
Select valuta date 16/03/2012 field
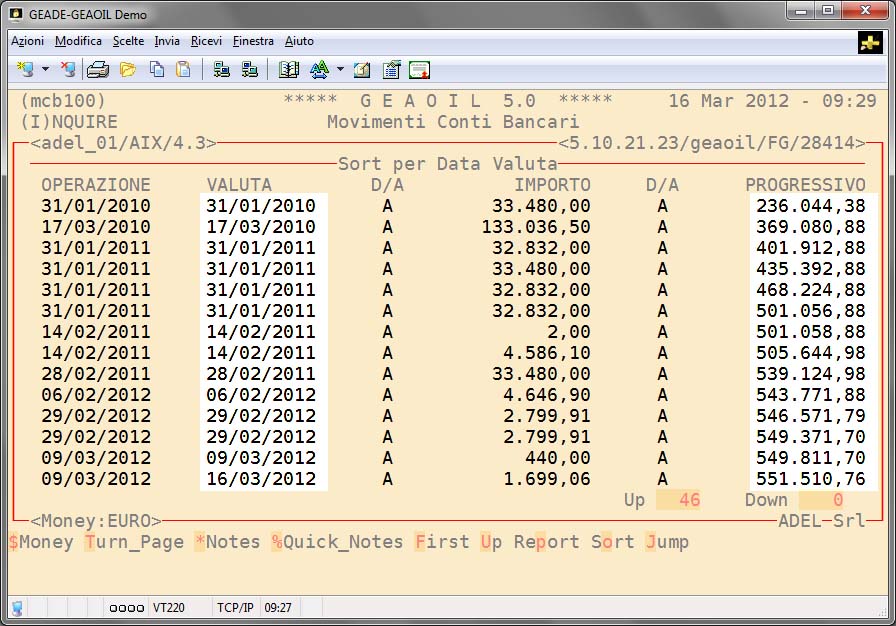tap(261, 479)
